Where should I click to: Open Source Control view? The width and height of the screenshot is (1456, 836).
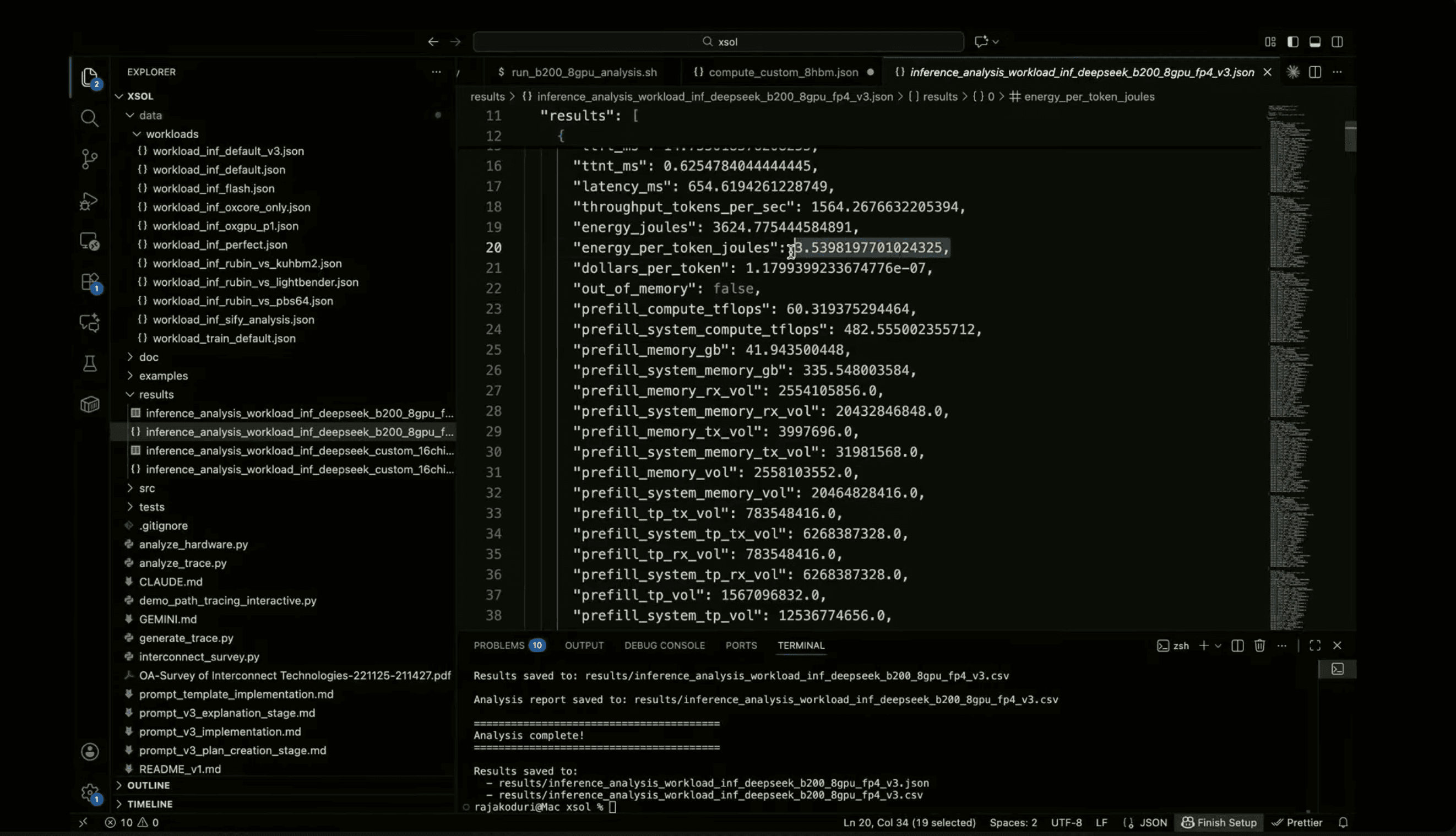(89, 159)
